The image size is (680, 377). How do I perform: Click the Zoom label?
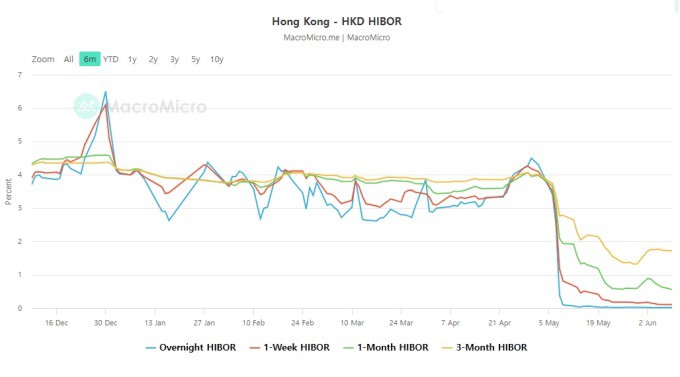coord(43,59)
